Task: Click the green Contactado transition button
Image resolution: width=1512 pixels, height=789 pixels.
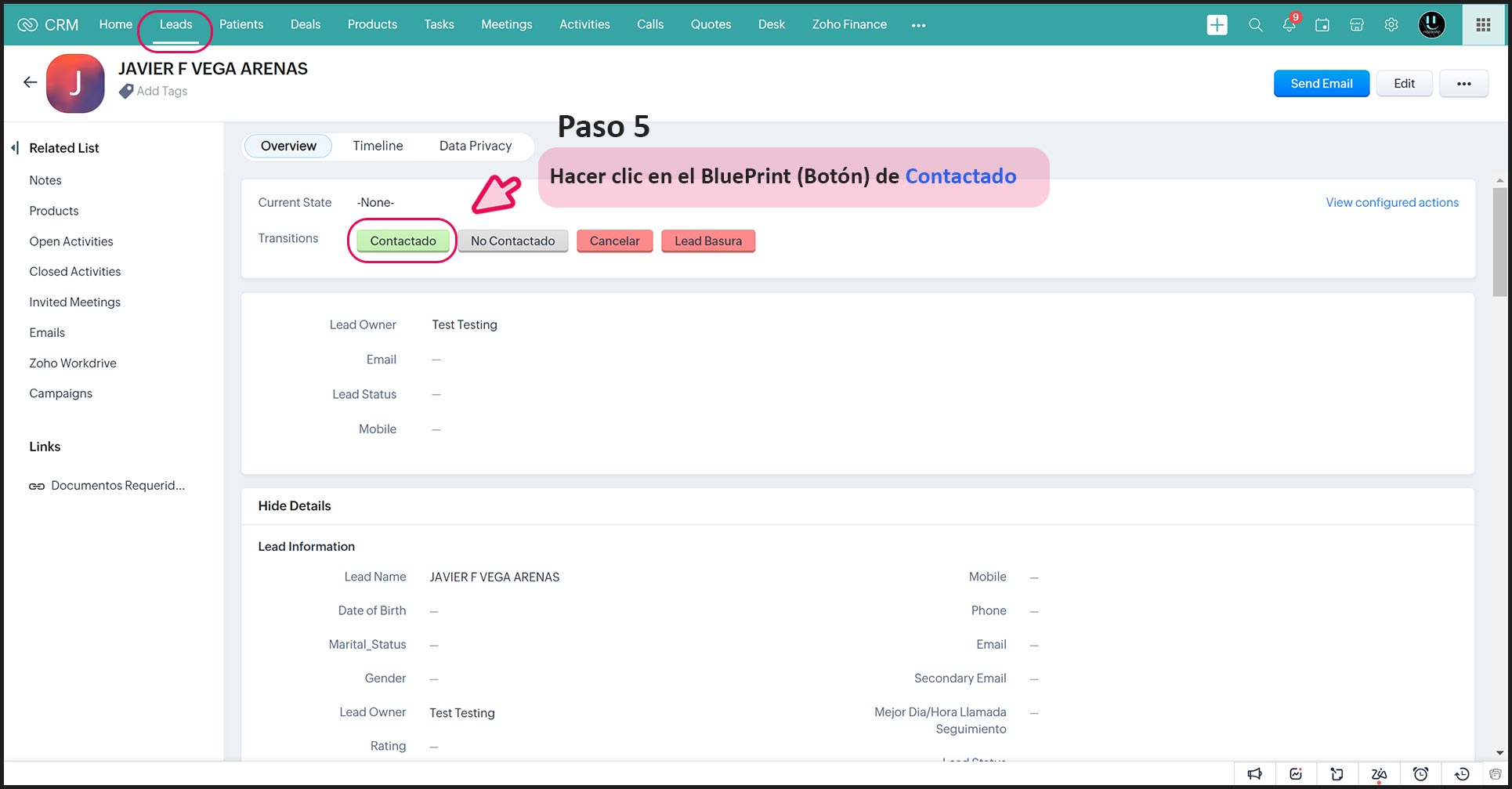Action: tap(403, 241)
